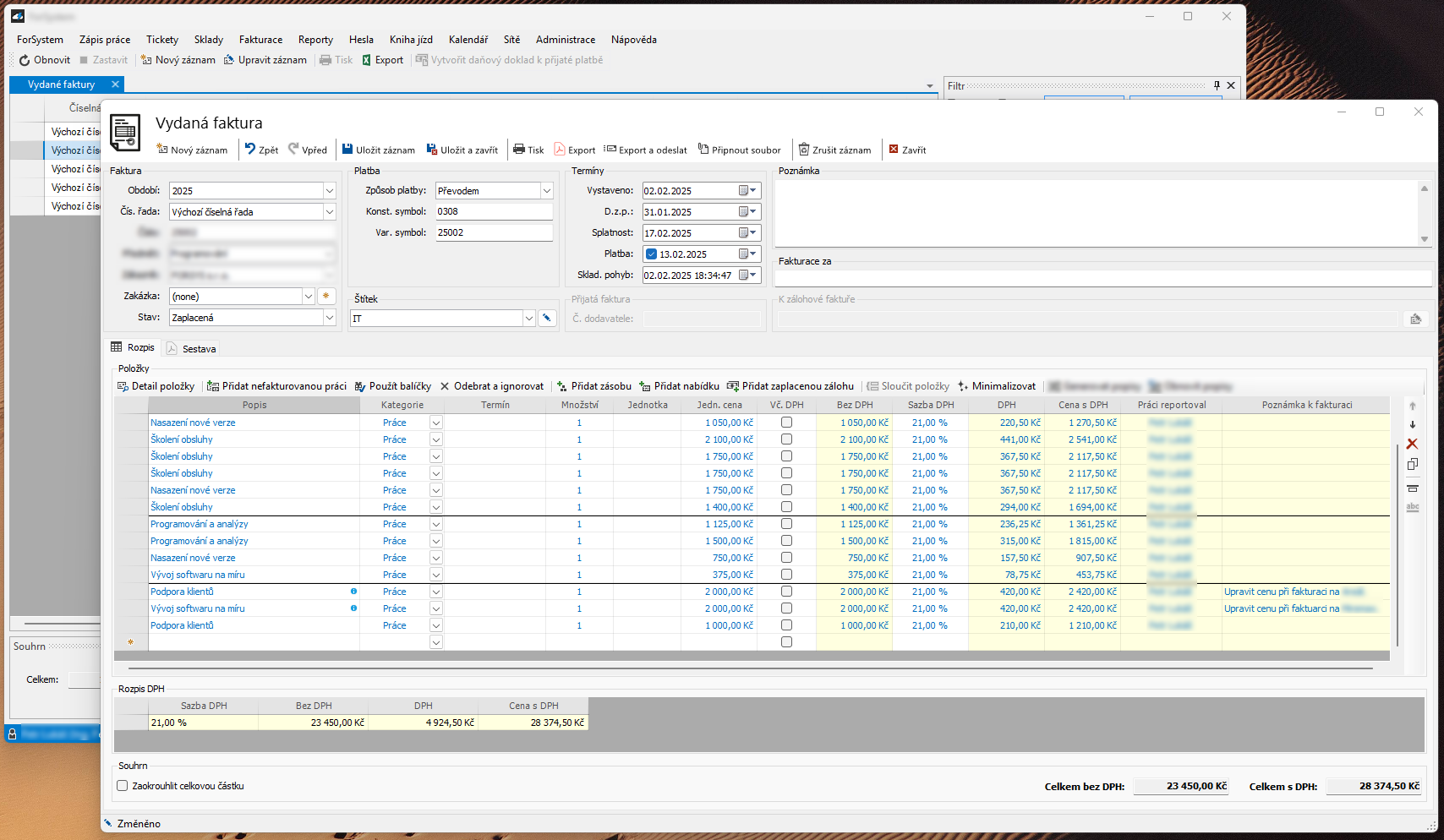Click Export a odeslat in invoice toolbar
Image resolution: width=1444 pixels, height=840 pixels.
tap(646, 150)
